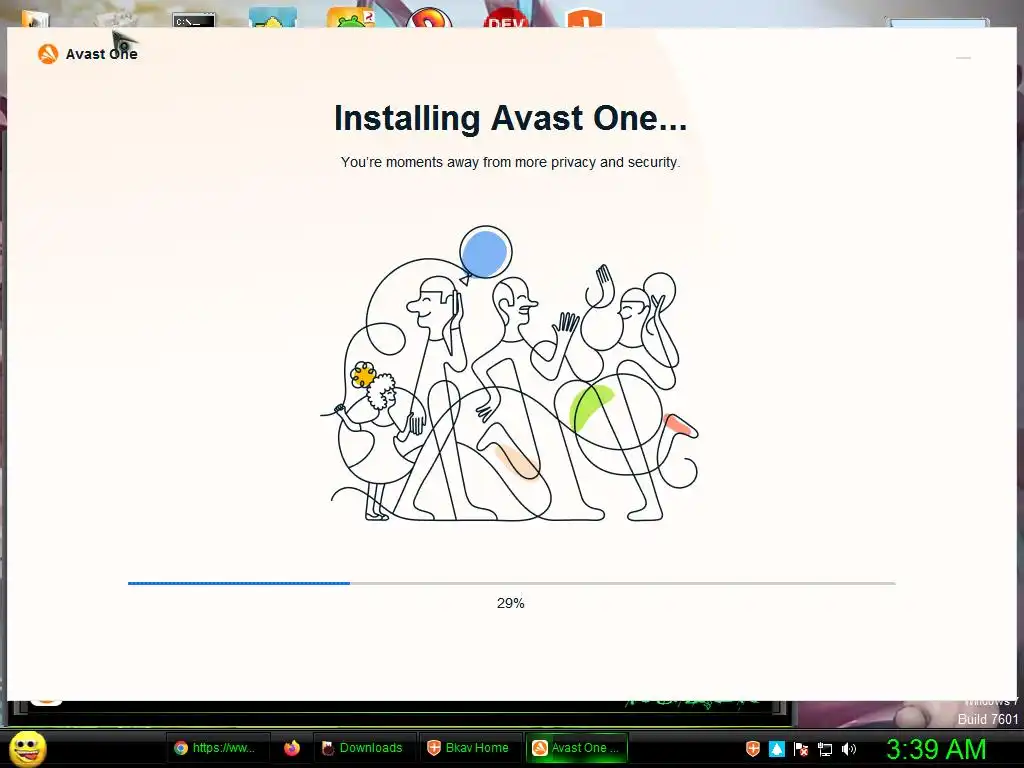Open the smiley face Start button
The width and height of the screenshot is (1024, 768).
pos(28,748)
